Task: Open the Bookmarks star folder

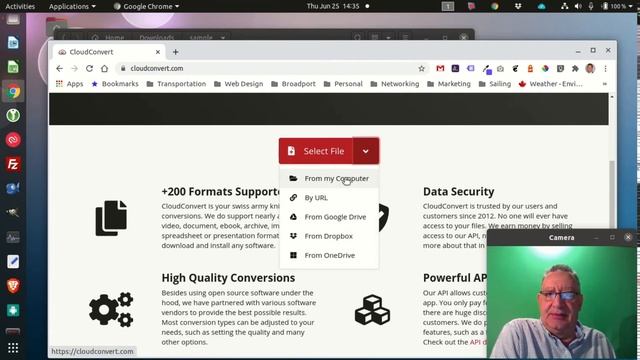Action: 115,84
